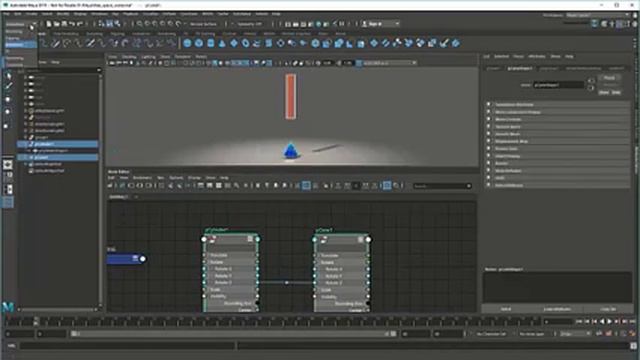Image resolution: width=640 pixels, height=360 pixels.
Task: Click the Load Attributes button
Action: click(557, 309)
